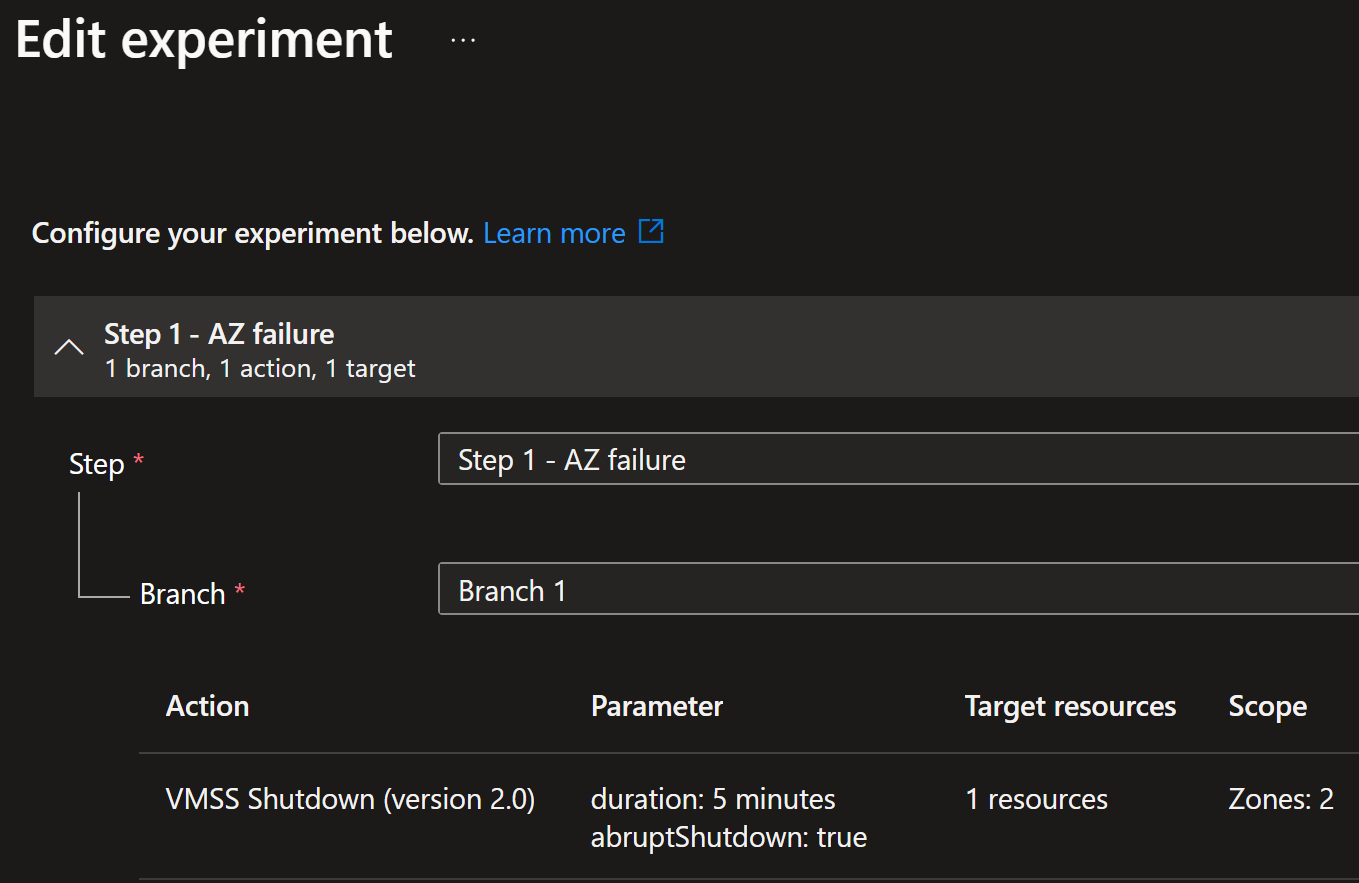Collapse Step 1 using the chevron arrow

pyautogui.click(x=69, y=347)
